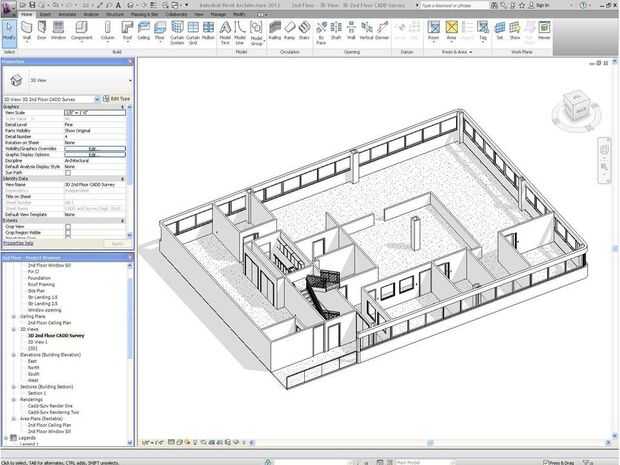Select the Roof tool
The height and width of the screenshot is (465, 620).
[x=127, y=31]
